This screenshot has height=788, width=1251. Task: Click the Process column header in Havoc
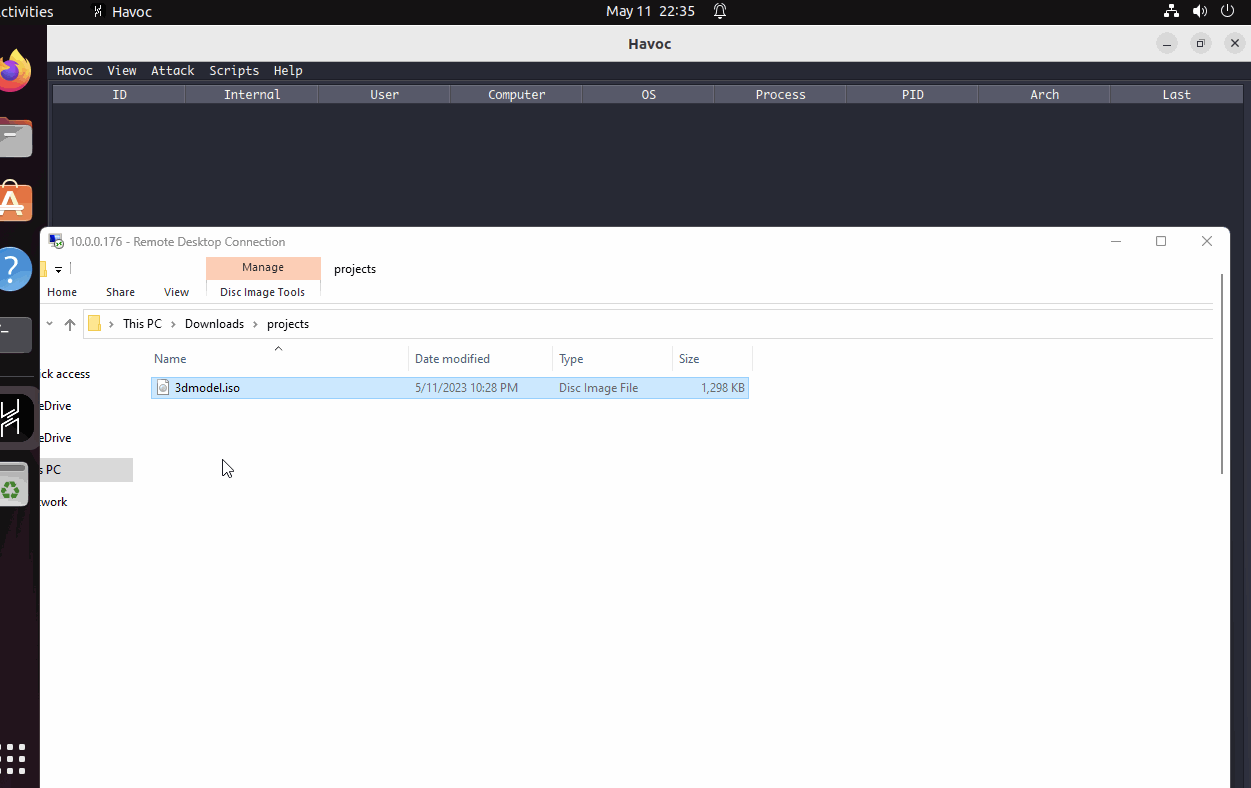tap(780, 94)
